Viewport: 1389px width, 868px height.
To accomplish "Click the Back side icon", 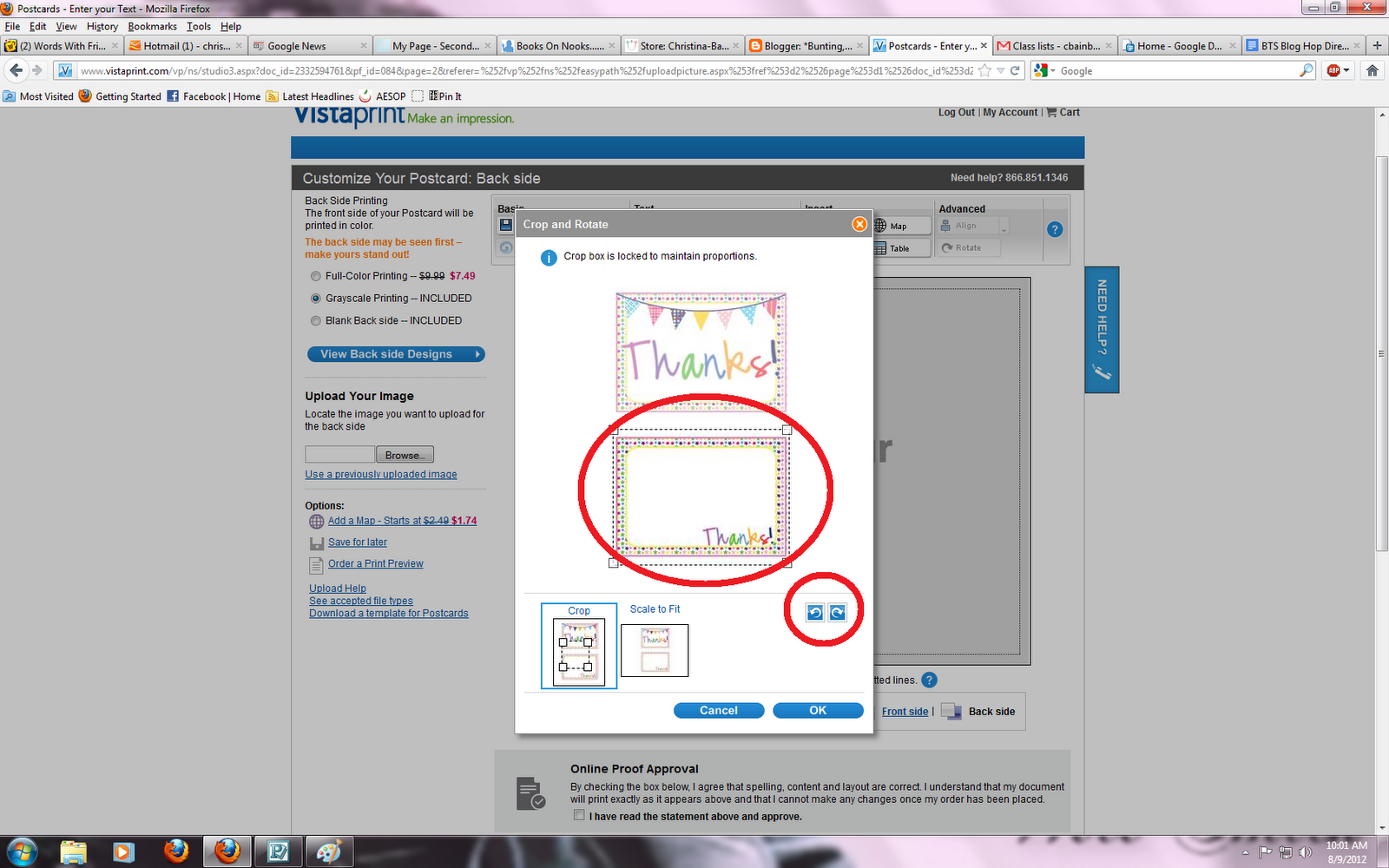I will tap(951, 712).
